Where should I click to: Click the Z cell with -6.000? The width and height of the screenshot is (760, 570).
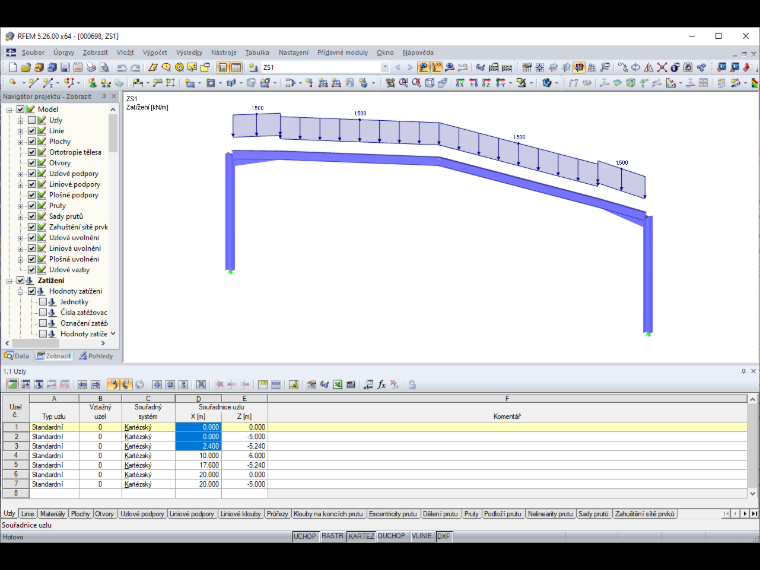[245, 456]
